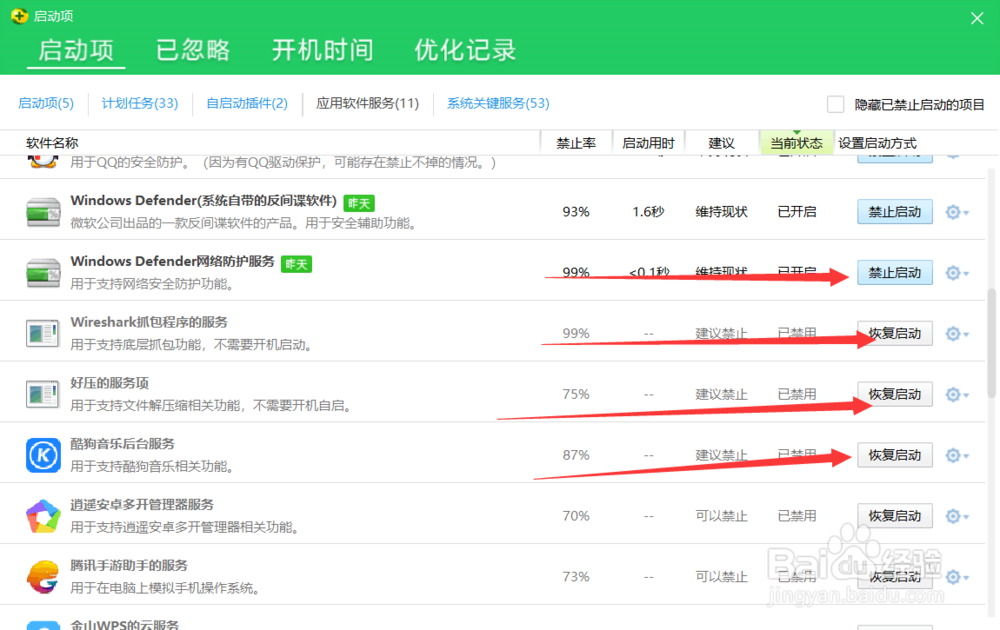Click the 好压的服务项 row icon
This screenshot has height=630, width=1000.
tap(43, 394)
